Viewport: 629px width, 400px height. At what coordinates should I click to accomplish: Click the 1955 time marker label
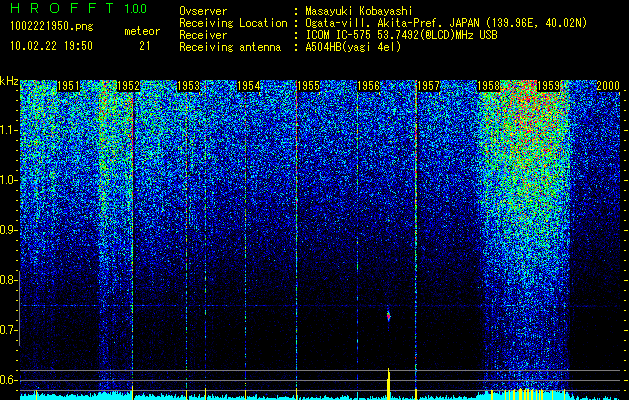click(x=308, y=86)
